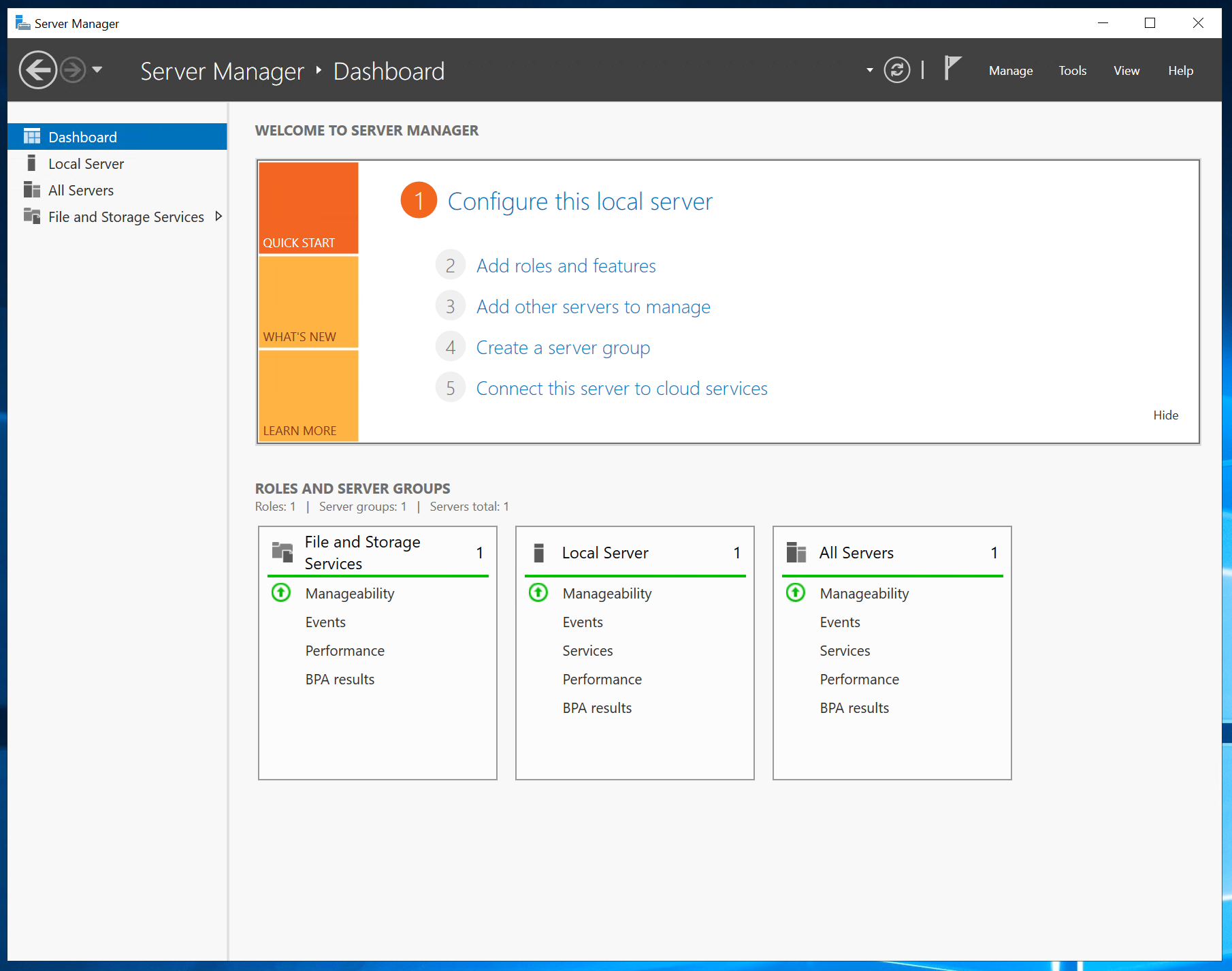1232x971 pixels.
Task: Open Events in Local Server tile
Action: point(583,622)
